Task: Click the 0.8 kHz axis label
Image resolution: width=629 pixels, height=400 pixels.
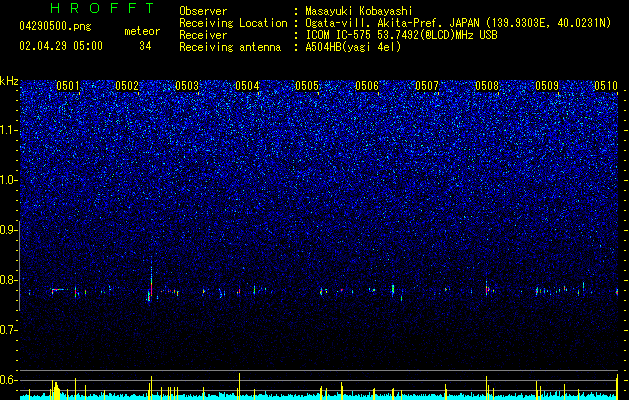Action: click(x=8, y=280)
